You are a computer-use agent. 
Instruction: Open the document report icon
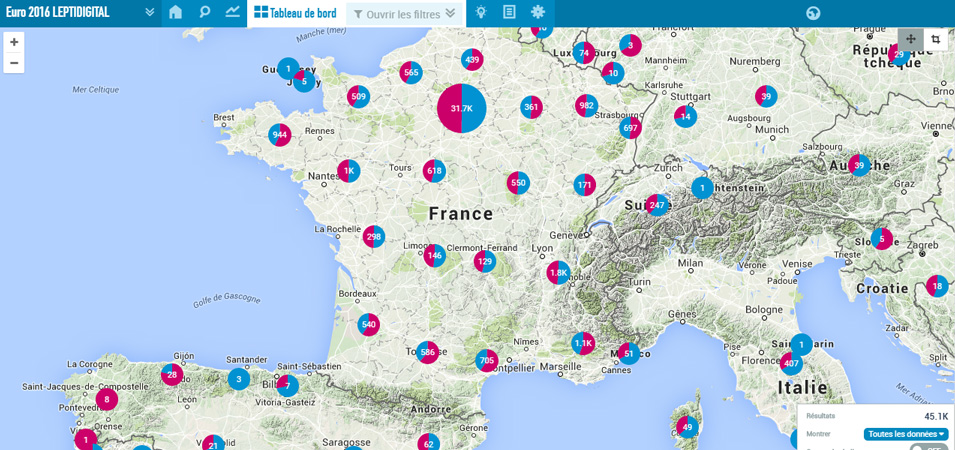point(509,12)
